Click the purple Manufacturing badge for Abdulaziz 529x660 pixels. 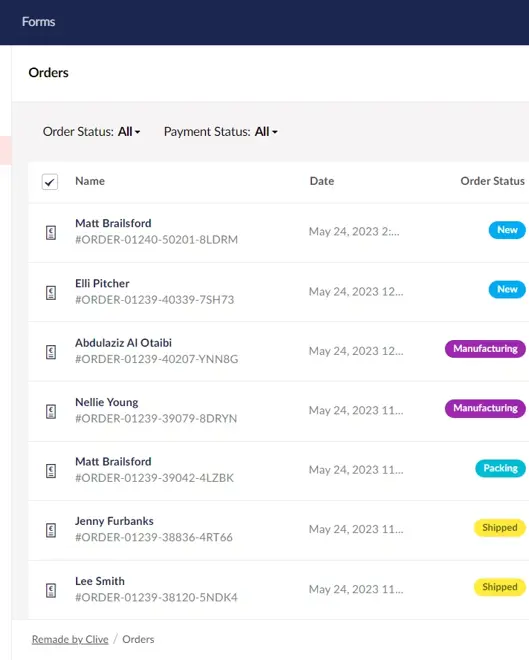[485, 349]
